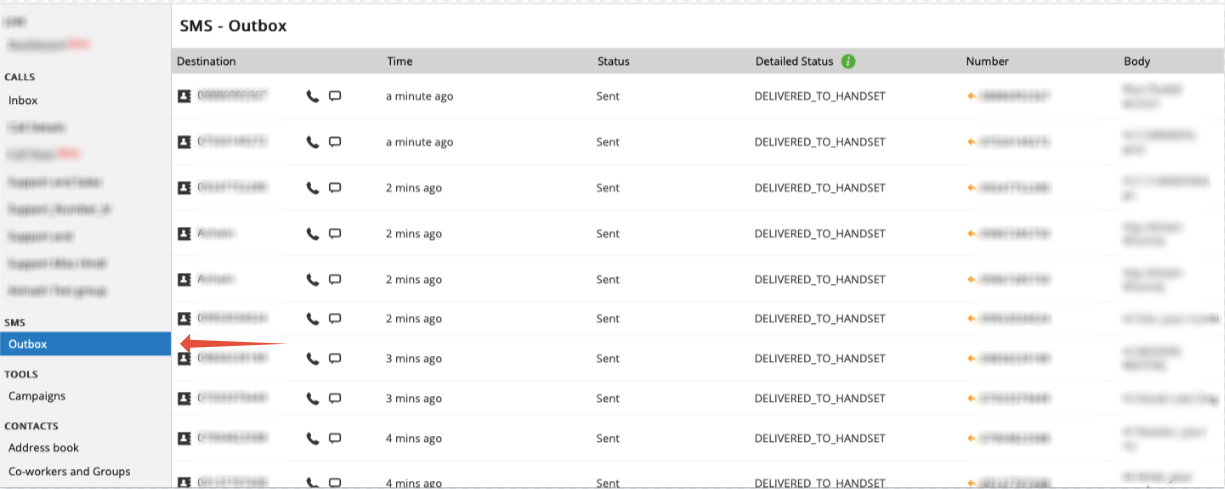Viewport: 1225px width, 489px height.
Task: Click the message icon in the third '2 mins ago' row
Action: point(335,280)
